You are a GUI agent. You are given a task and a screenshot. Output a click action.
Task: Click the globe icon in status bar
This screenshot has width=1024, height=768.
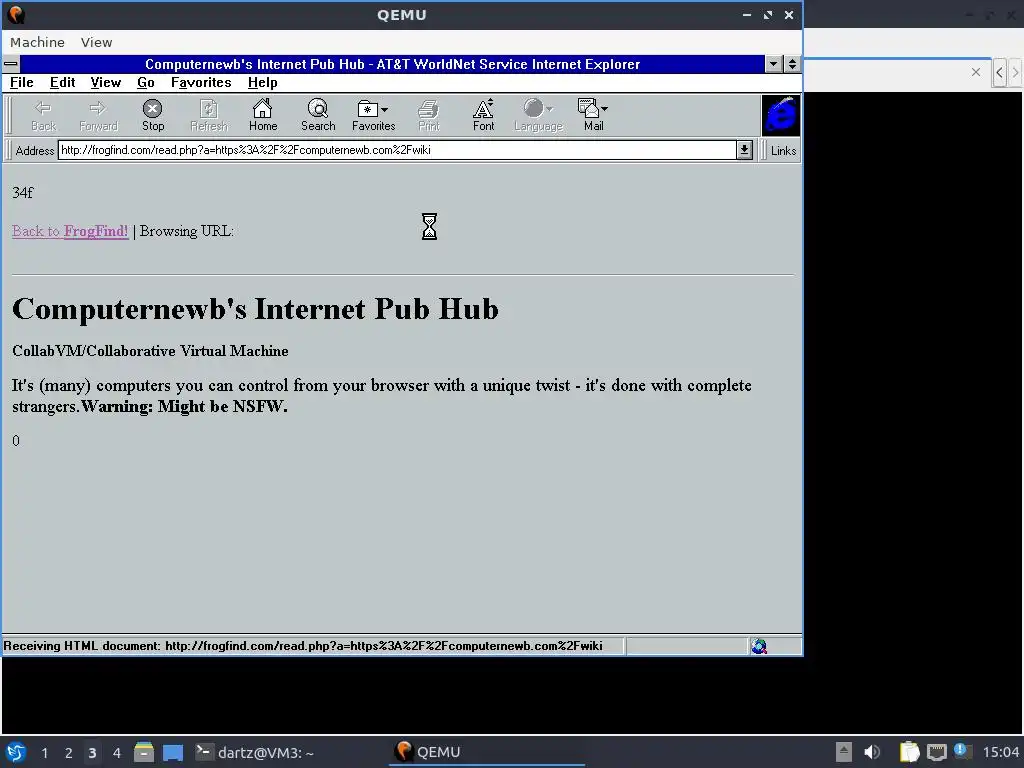[x=759, y=646]
